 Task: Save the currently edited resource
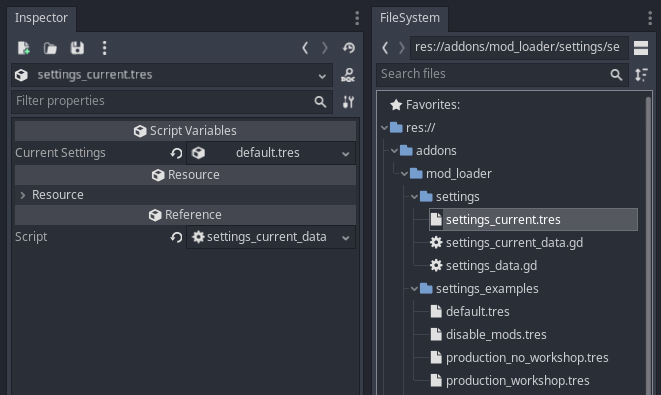(77, 48)
